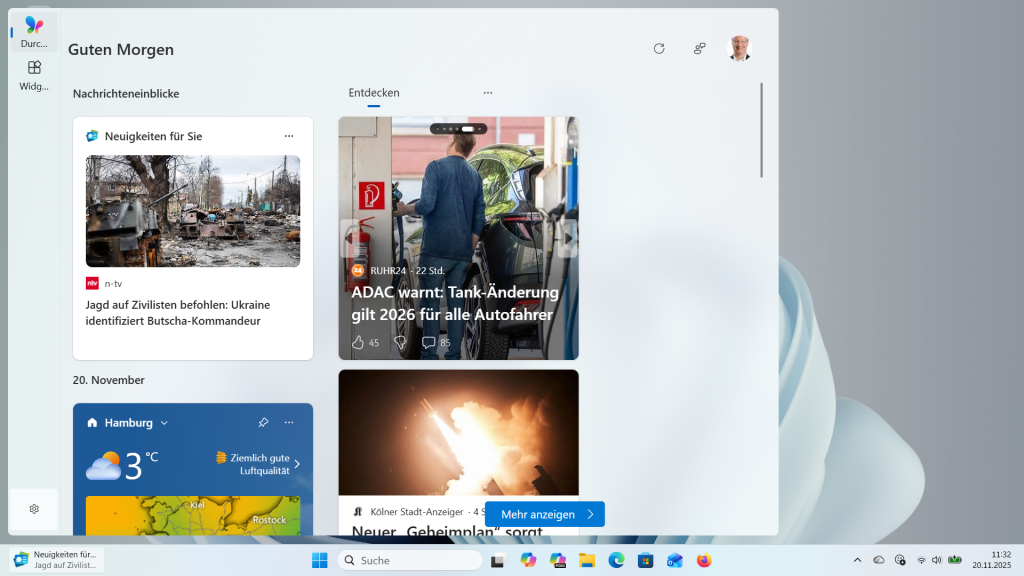Click the story progress bar on the ADAC card
Image resolution: width=1024 pixels, height=576 pixels.
pyautogui.click(x=458, y=128)
